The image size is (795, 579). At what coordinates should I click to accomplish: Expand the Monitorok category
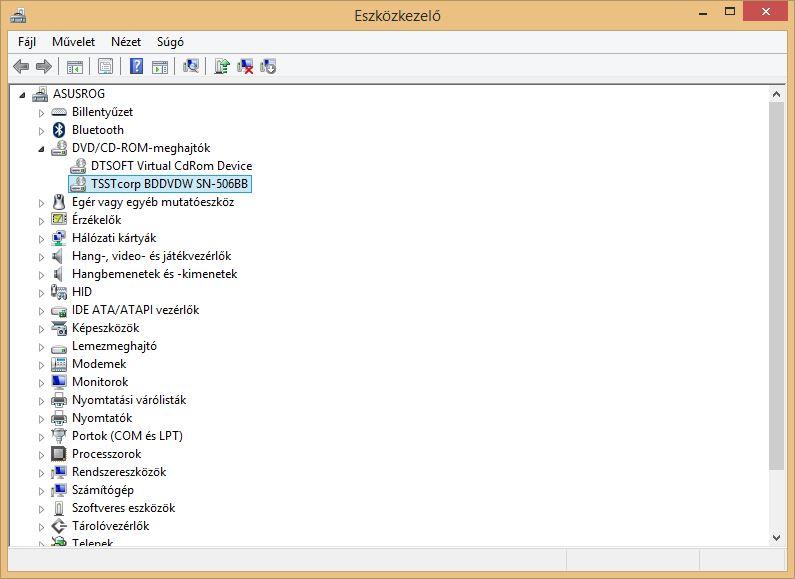click(42, 383)
